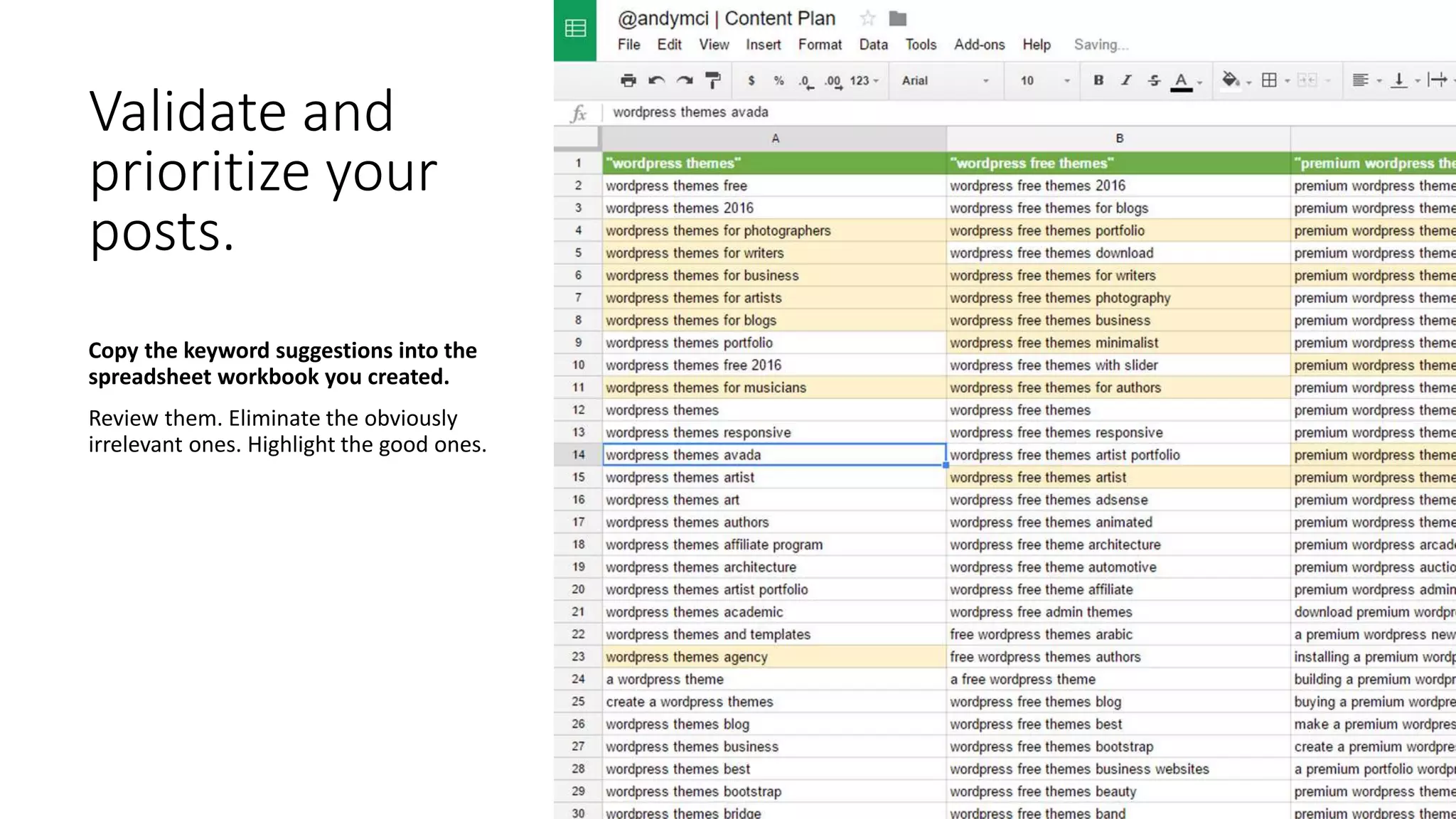Screen dimensions: 1456x819
Task: Open the Help menu
Action: click(x=1037, y=44)
